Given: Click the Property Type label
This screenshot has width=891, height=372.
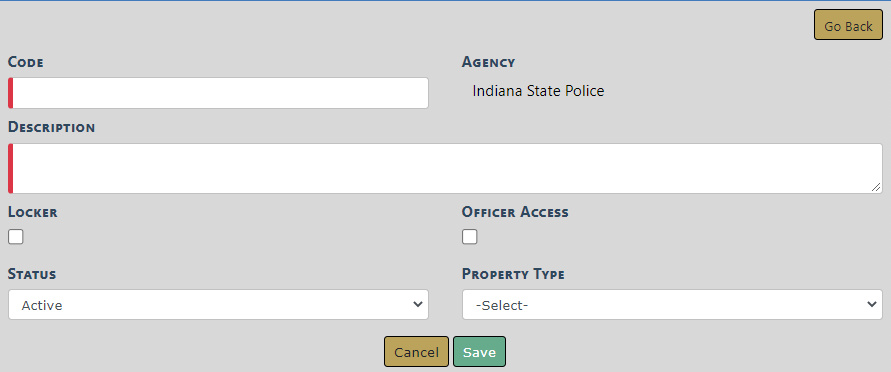Looking at the screenshot, I should [513, 274].
